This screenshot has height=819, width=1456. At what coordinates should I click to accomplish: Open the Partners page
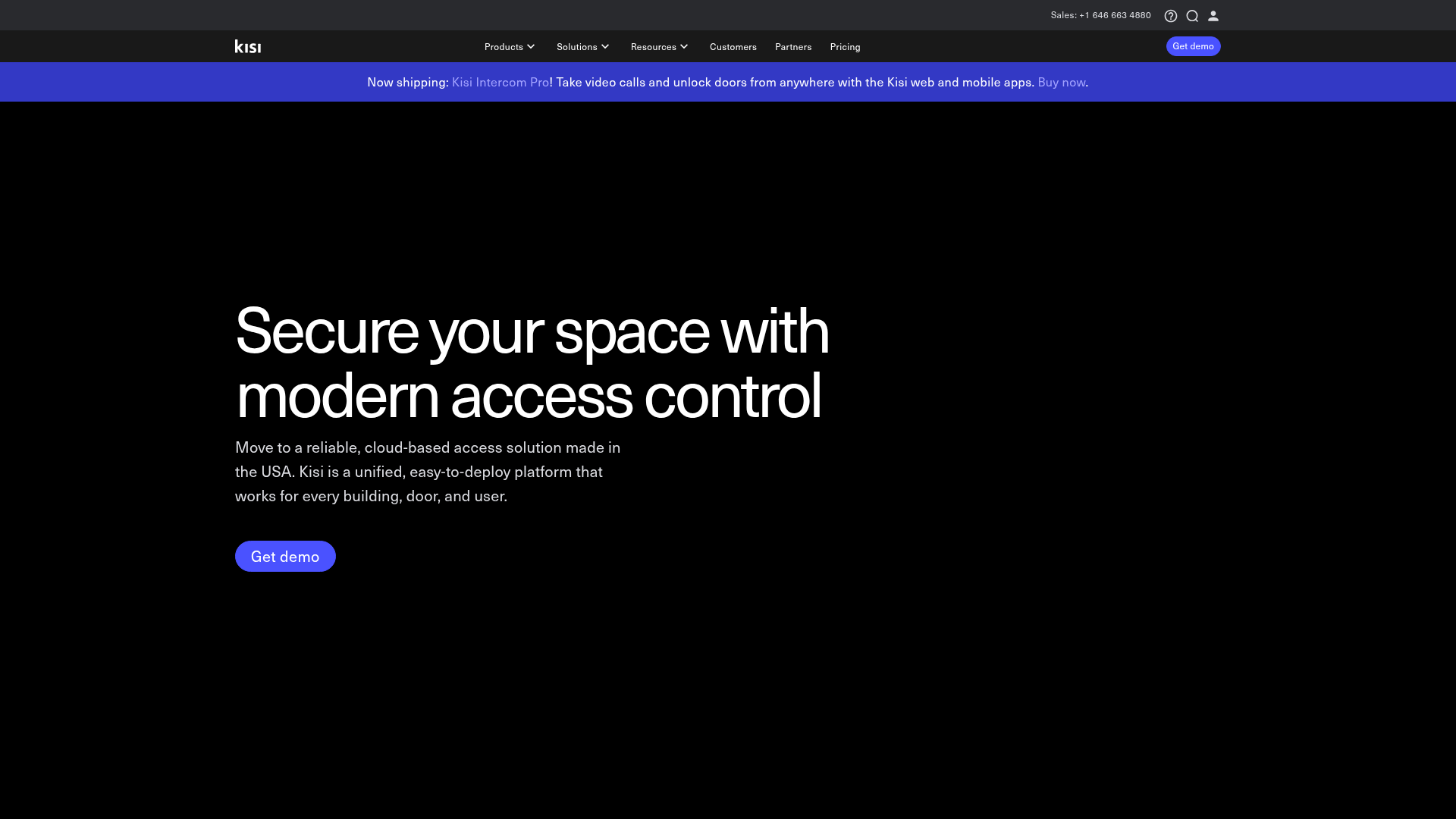coord(792,46)
